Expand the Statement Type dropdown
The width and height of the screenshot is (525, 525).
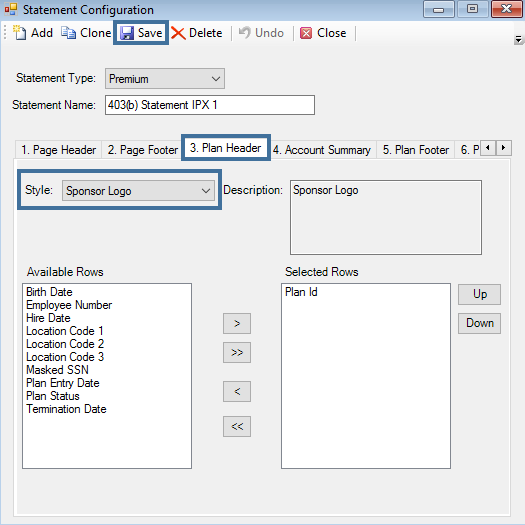(x=165, y=79)
